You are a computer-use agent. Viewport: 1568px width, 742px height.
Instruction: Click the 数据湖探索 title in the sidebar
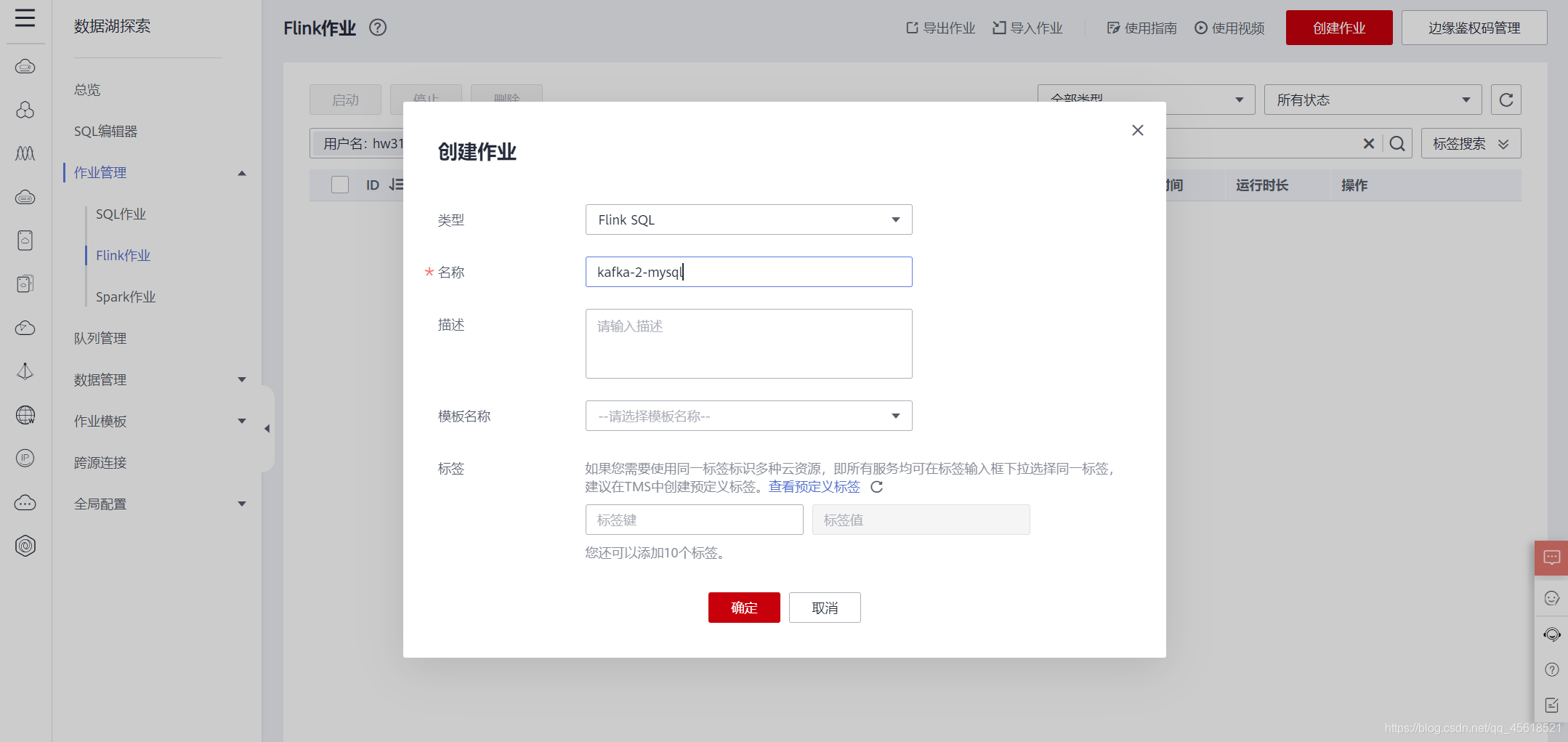112,26
